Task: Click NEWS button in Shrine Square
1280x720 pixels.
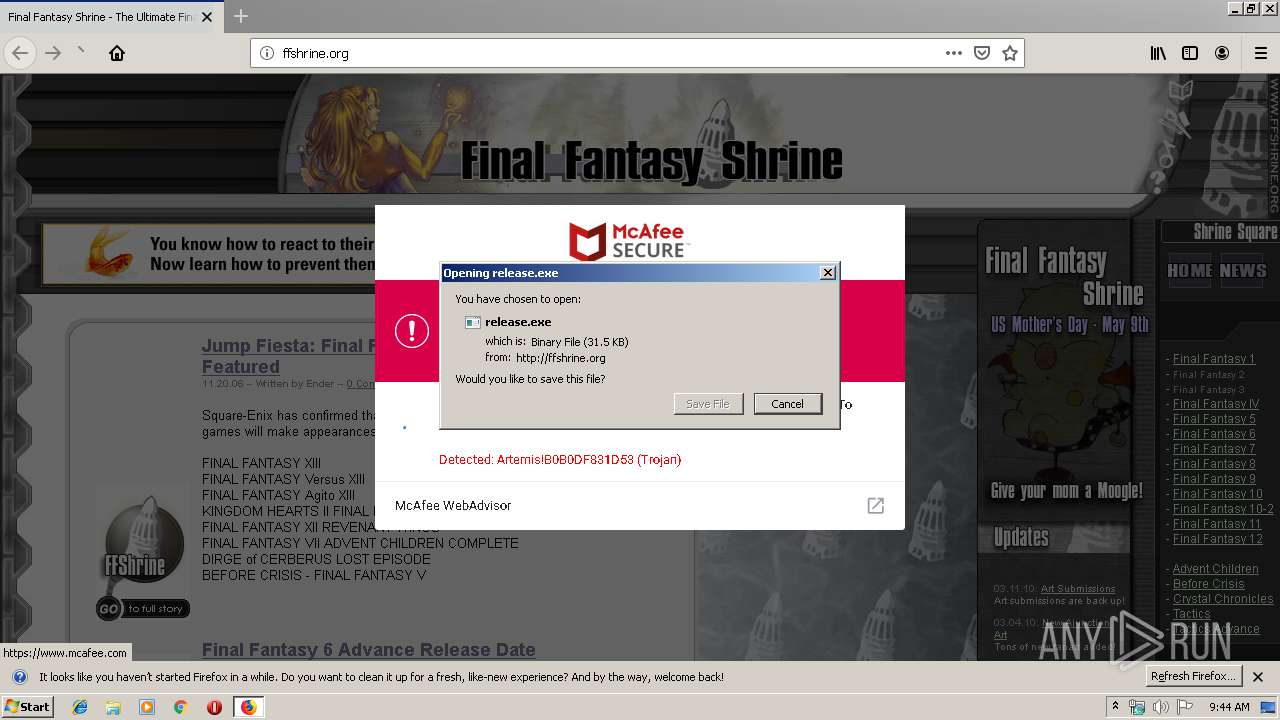Action: 1243,271
